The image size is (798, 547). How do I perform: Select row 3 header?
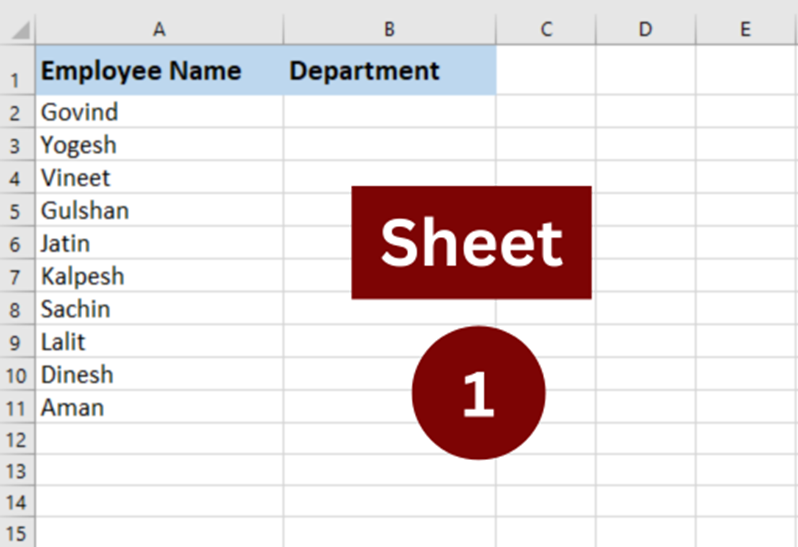pos(17,144)
